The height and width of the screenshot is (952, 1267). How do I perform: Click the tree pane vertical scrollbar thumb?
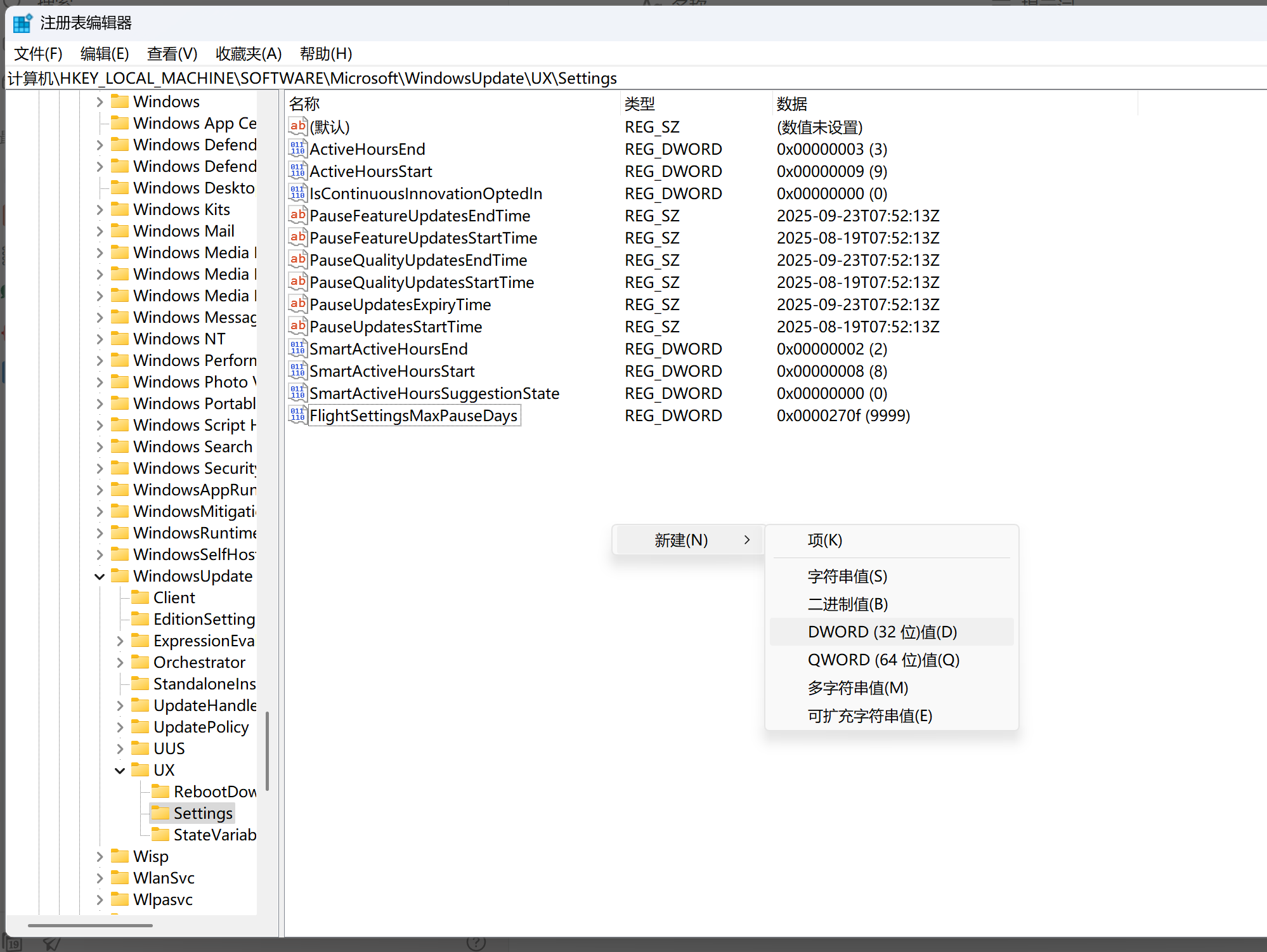267,751
